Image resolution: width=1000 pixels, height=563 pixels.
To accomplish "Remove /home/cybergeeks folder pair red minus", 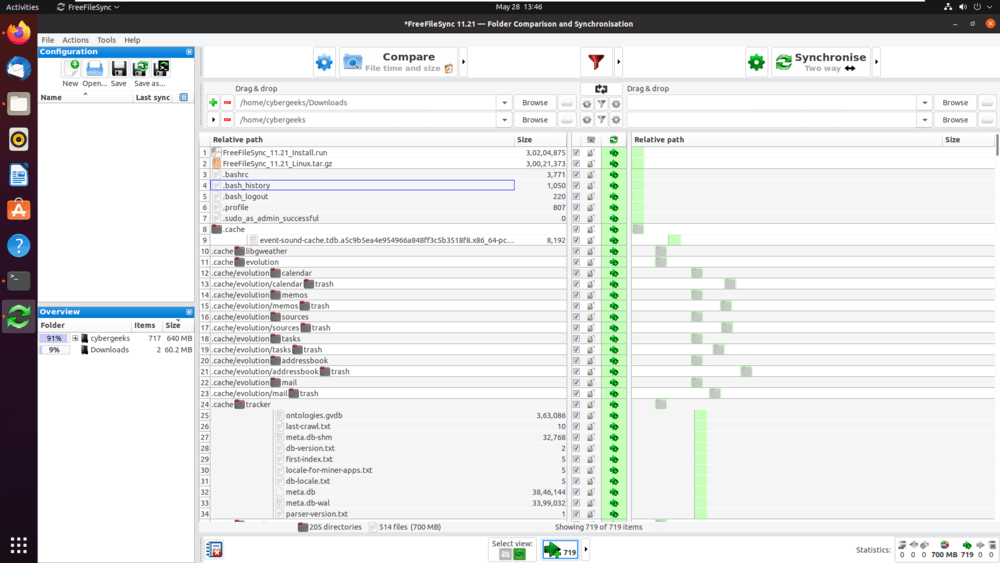I will (x=227, y=120).
